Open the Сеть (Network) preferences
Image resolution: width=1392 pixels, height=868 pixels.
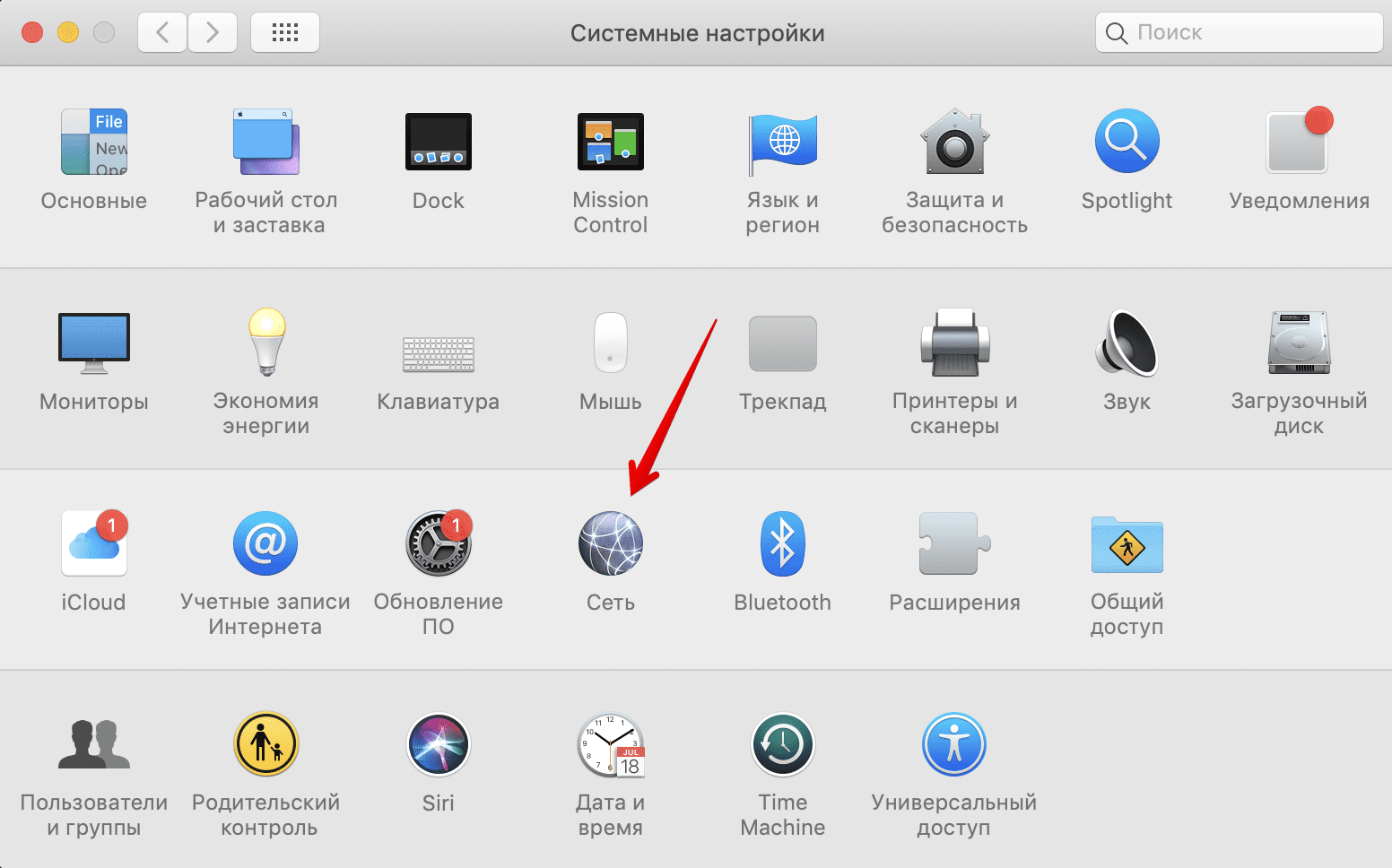click(x=611, y=542)
